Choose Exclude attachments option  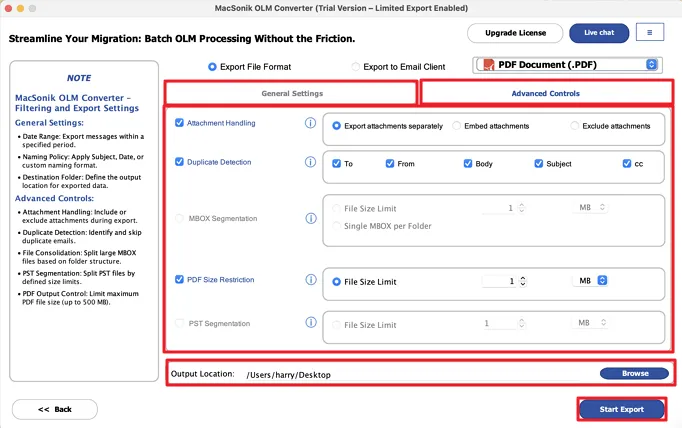575,126
